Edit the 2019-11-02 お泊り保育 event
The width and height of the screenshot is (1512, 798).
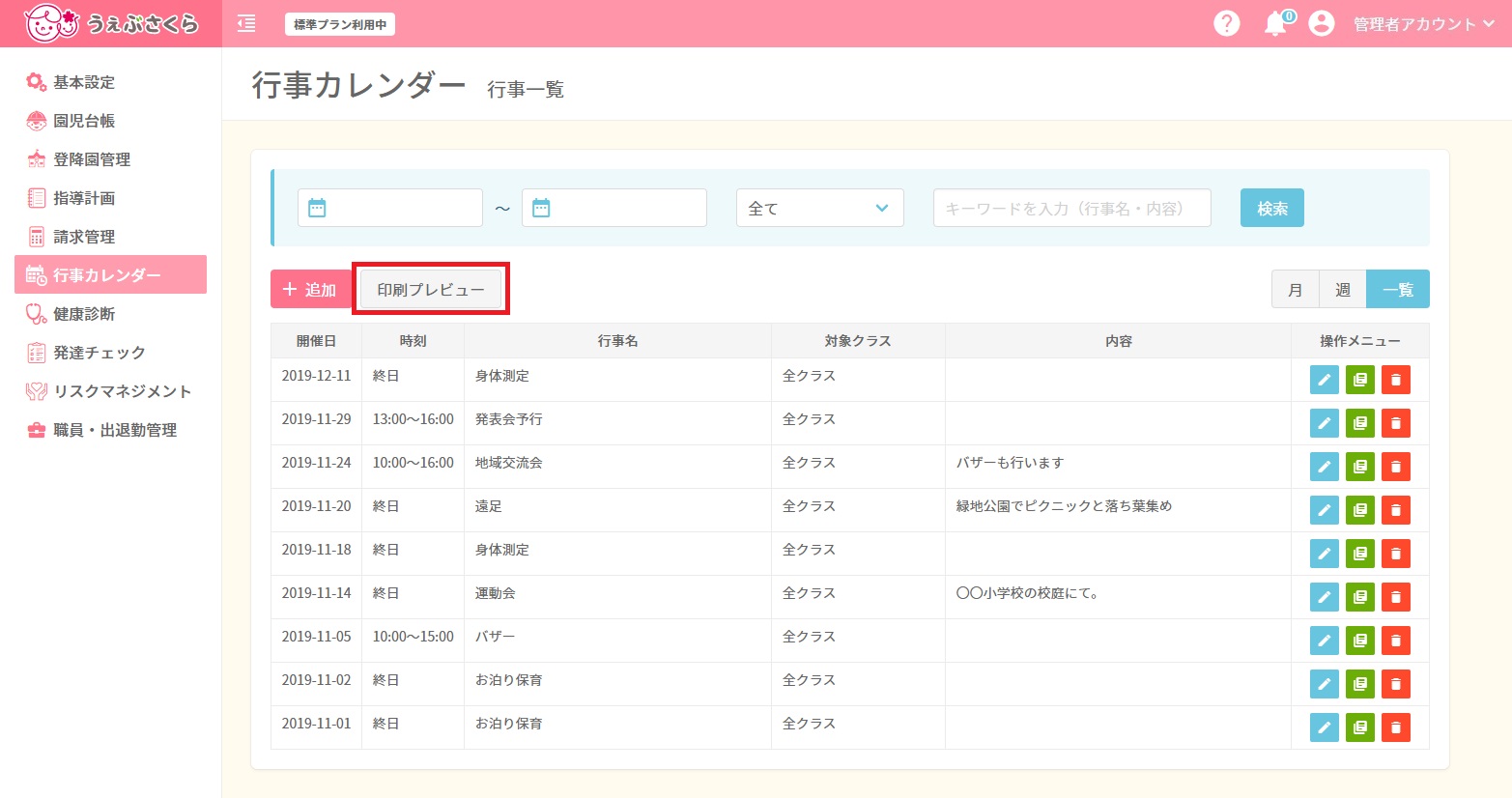click(x=1325, y=684)
